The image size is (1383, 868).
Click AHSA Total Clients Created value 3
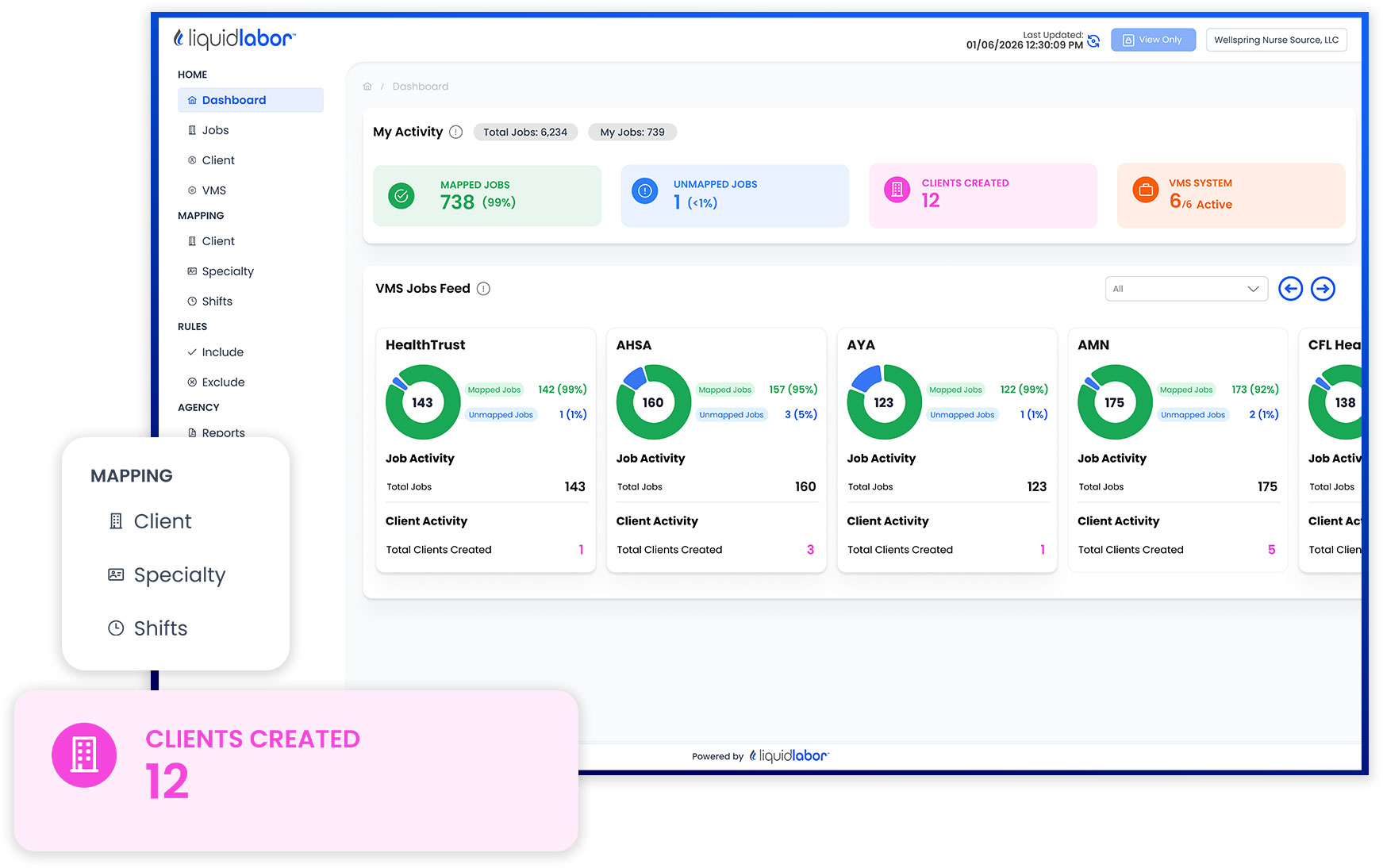(x=810, y=550)
